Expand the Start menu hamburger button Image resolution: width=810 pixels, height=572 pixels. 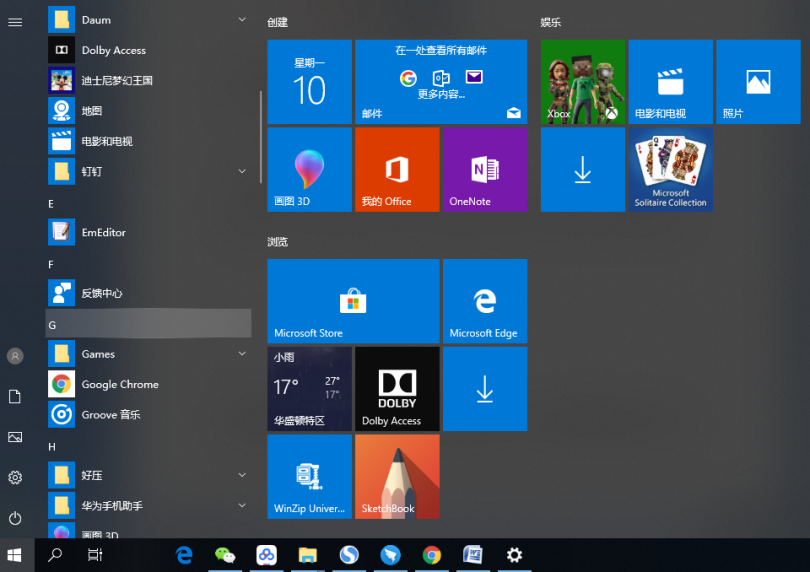[15, 22]
